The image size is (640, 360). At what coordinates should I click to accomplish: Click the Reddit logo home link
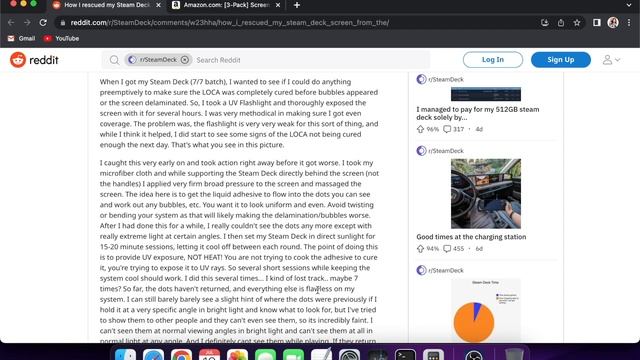pyautogui.click(x=34, y=60)
